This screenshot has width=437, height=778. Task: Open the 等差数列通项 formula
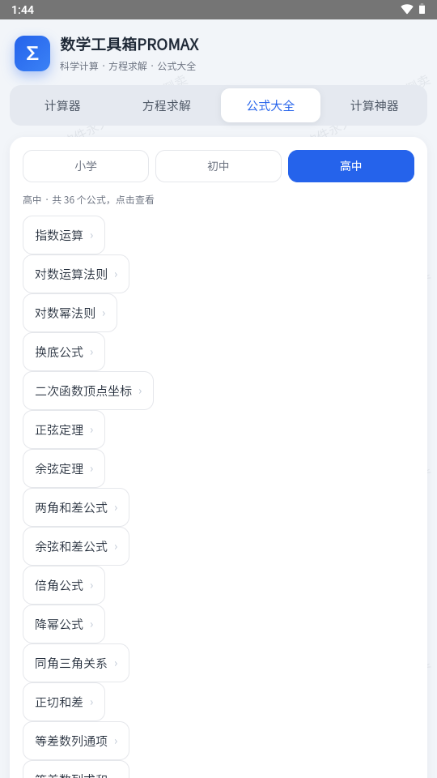click(76, 741)
